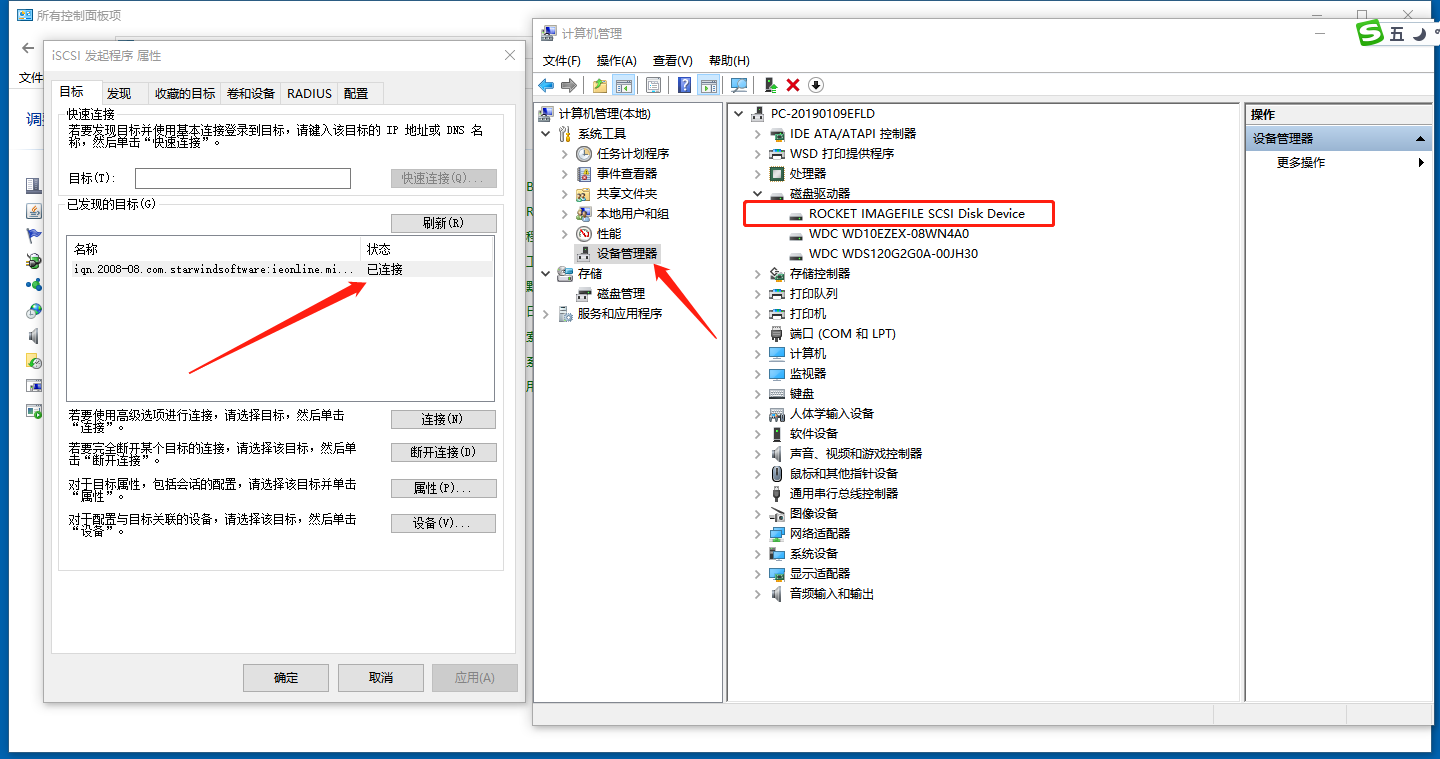Select 设备管理器 in the console tree
The width and height of the screenshot is (1440, 759).
(x=627, y=253)
